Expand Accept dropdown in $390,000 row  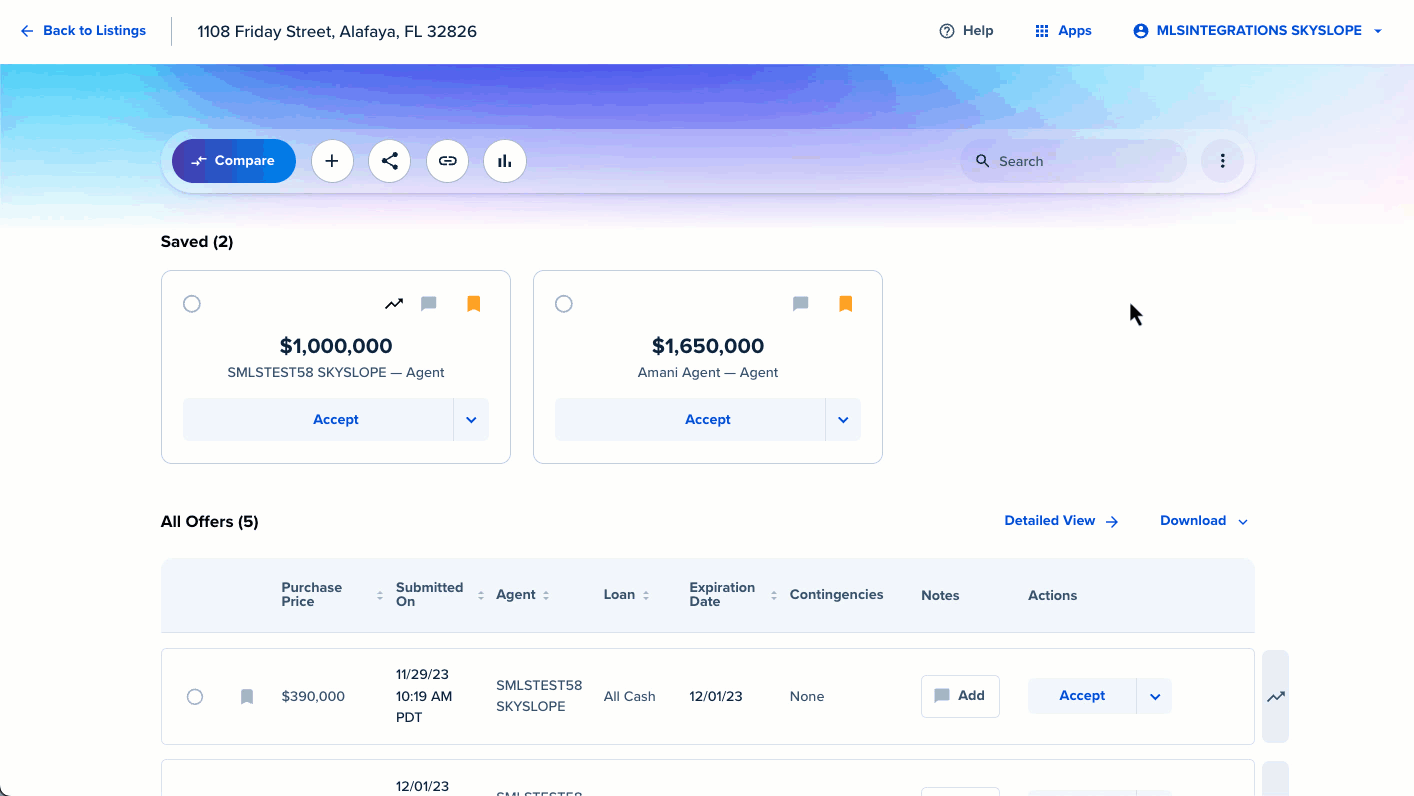(1155, 696)
